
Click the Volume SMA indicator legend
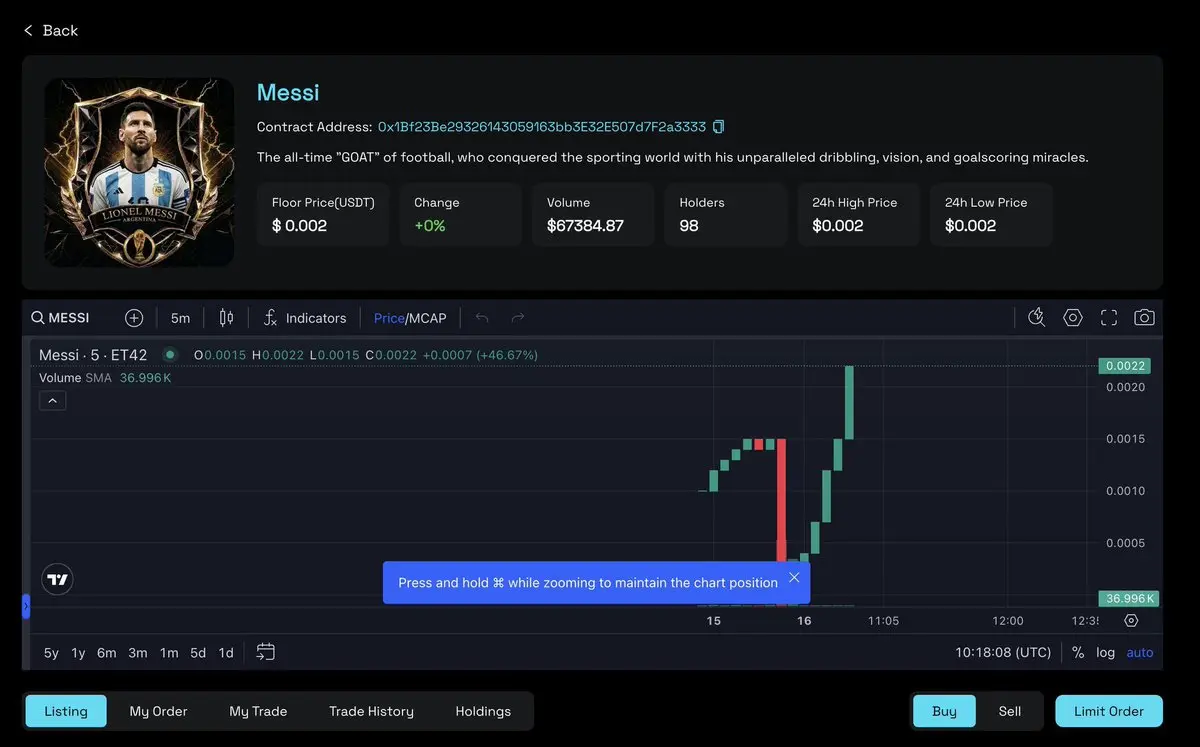point(105,378)
